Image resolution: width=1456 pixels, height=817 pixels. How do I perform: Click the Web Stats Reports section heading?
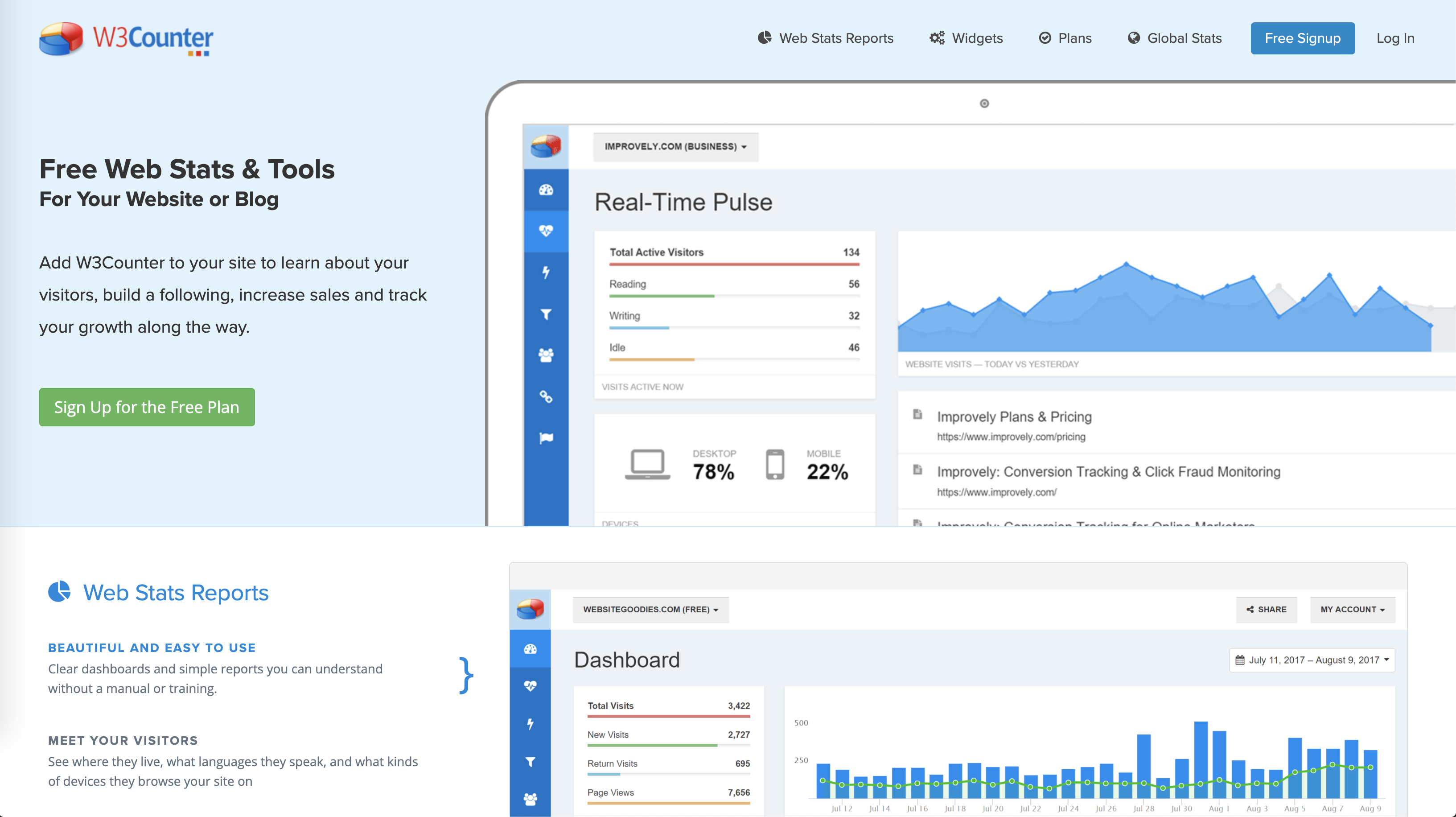[176, 592]
